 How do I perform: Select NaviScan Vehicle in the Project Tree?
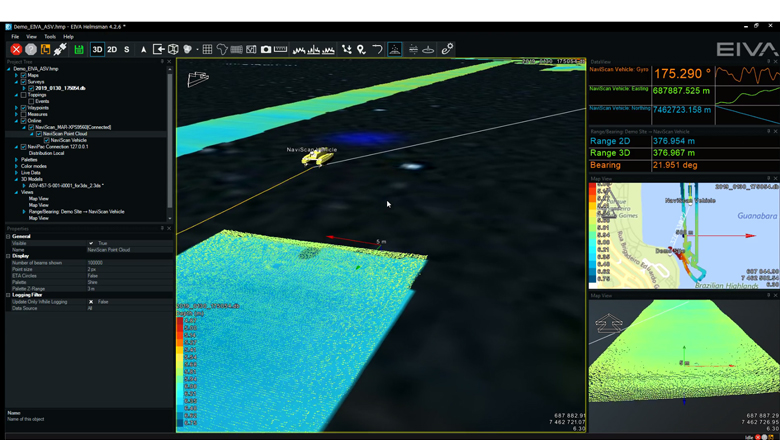(x=68, y=140)
